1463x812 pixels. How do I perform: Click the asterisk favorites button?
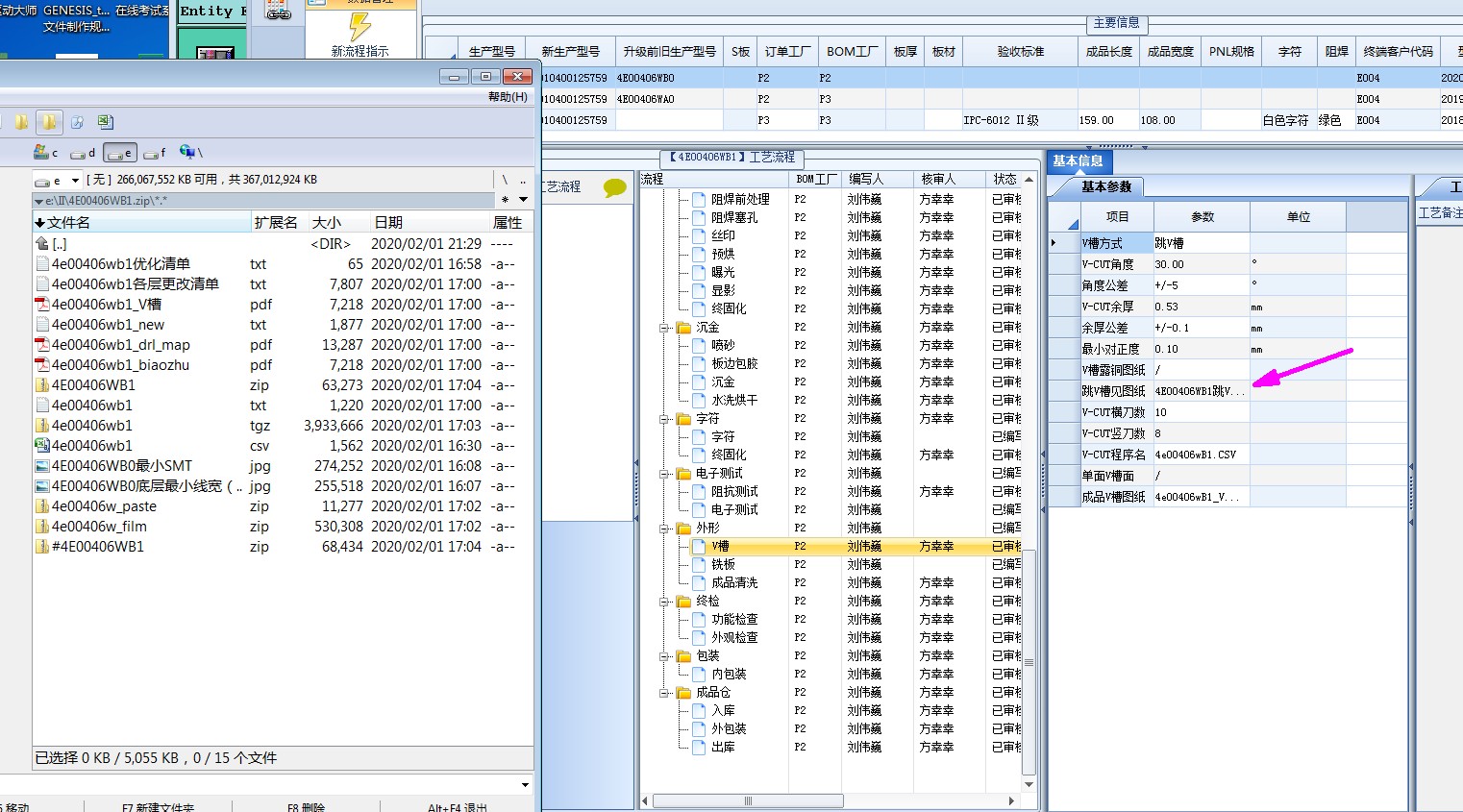[505, 200]
